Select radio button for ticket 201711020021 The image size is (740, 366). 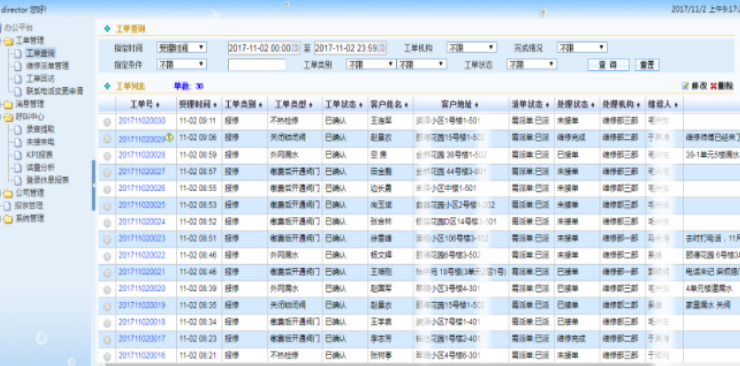tap(107, 273)
